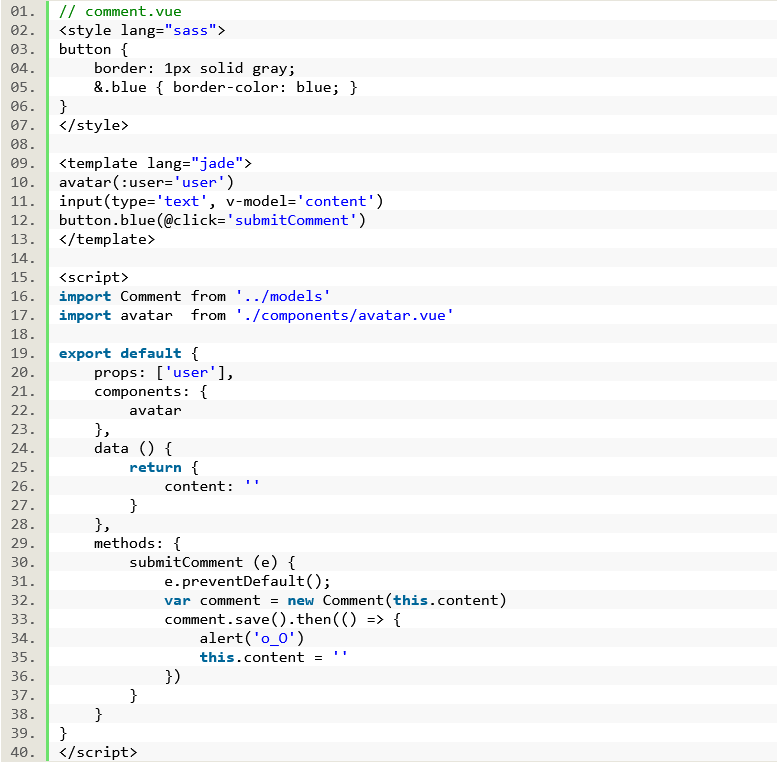This screenshot has width=777, height=762.
Task: Click line number 01. in the gutter
Action: pyautogui.click(x=23, y=11)
